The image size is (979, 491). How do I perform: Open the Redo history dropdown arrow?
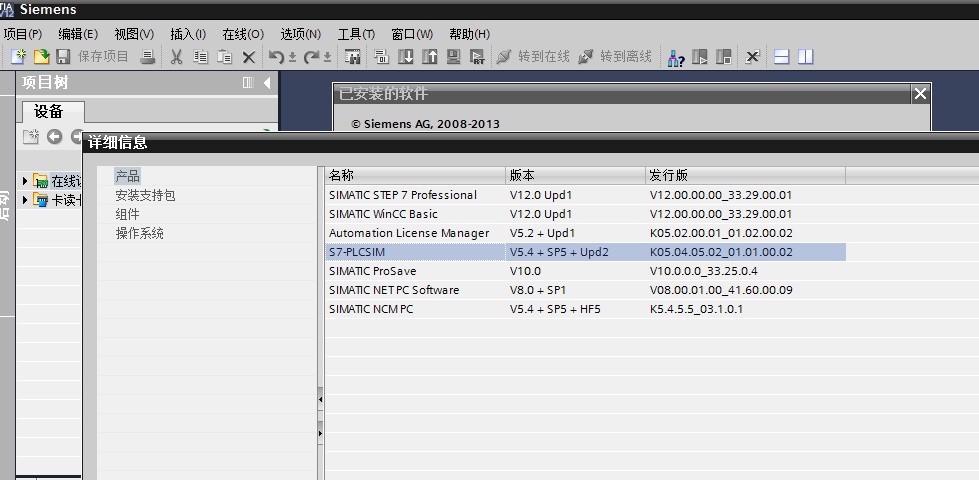327,57
